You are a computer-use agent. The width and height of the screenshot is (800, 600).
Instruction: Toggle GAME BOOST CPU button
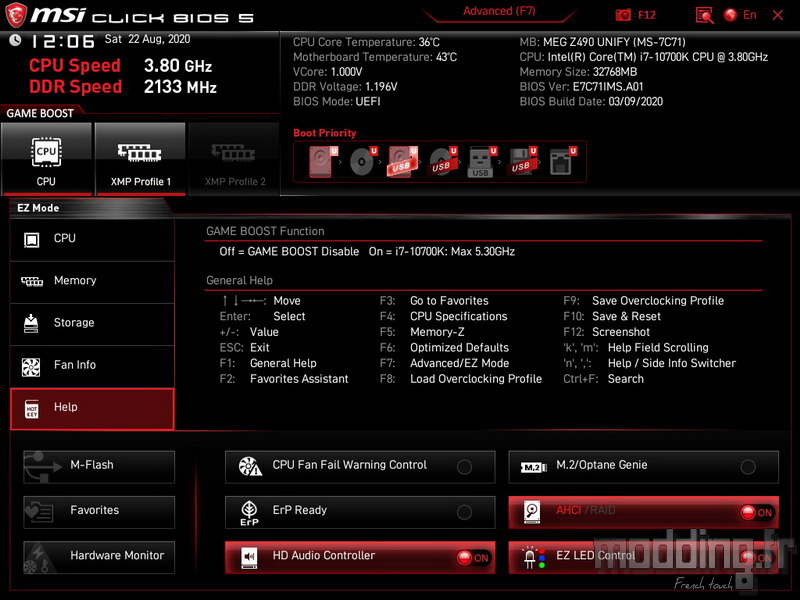(x=46, y=159)
